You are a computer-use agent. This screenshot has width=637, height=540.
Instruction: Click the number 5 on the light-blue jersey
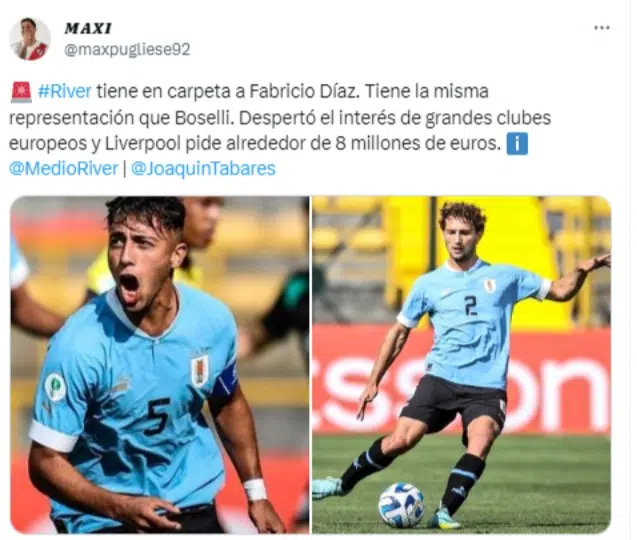[x=157, y=417]
